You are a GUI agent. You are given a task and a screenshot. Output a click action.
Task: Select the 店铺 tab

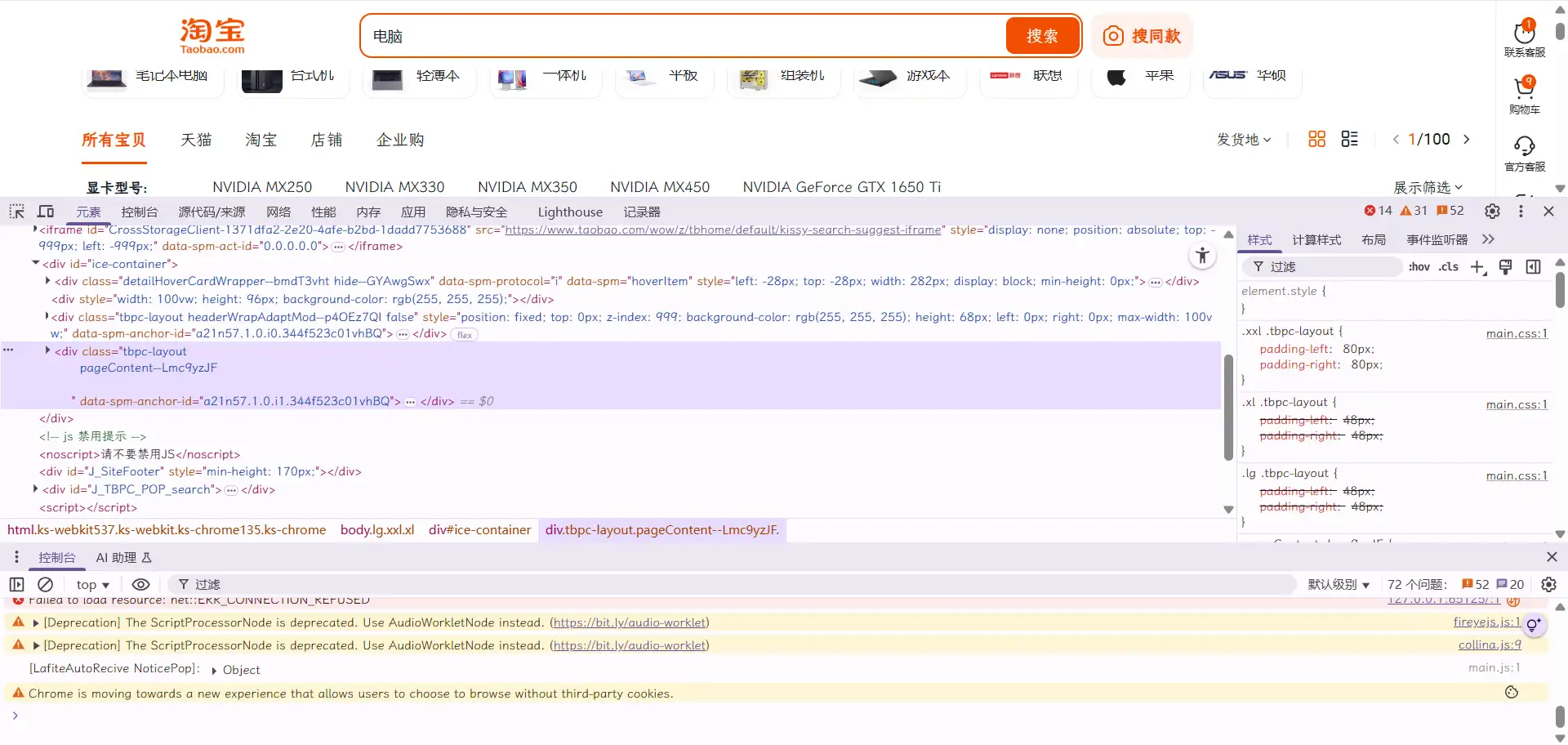(327, 140)
